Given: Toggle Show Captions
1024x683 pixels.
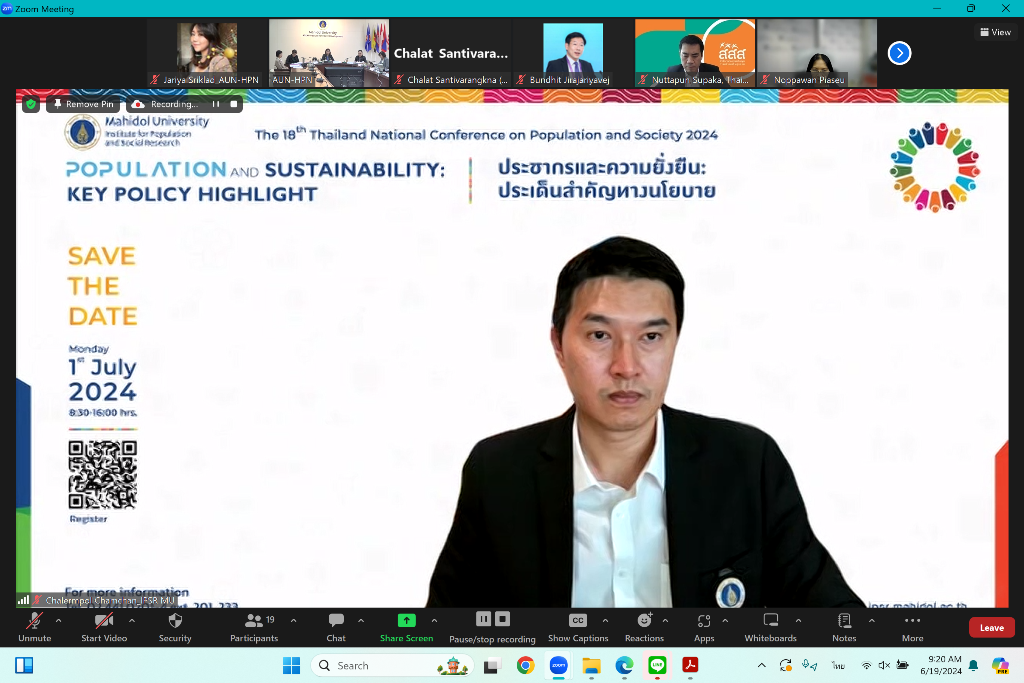Looking at the screenshot, I should coord(577,626).
